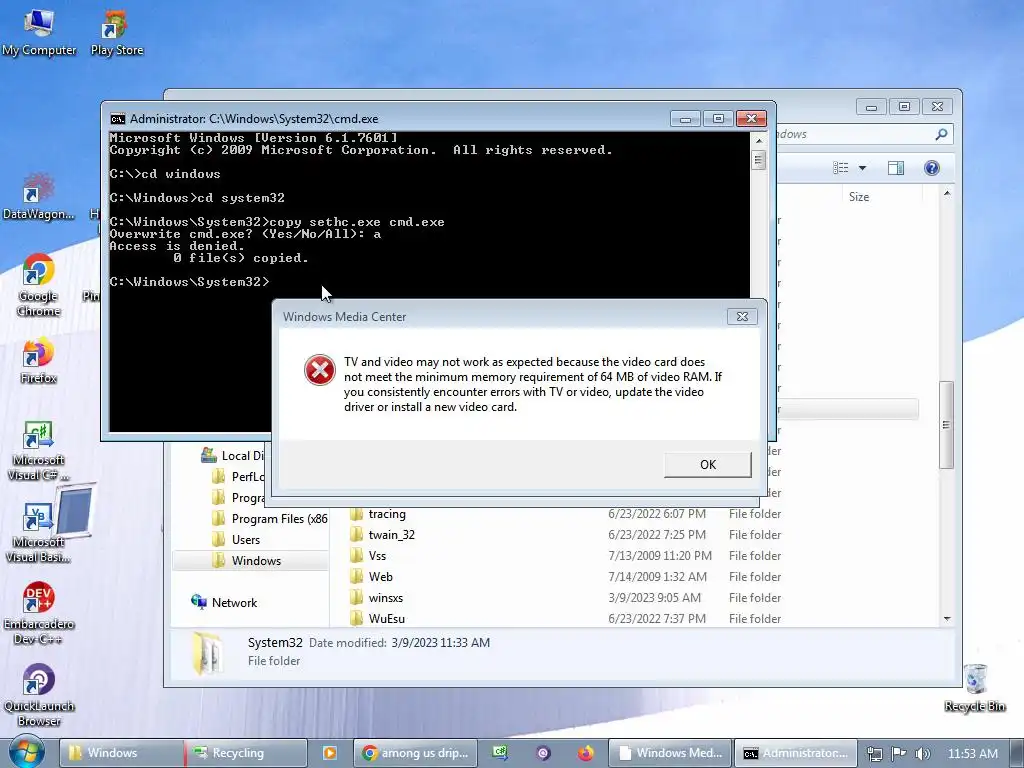Launch Firefox desktop icon

[39, 360]
